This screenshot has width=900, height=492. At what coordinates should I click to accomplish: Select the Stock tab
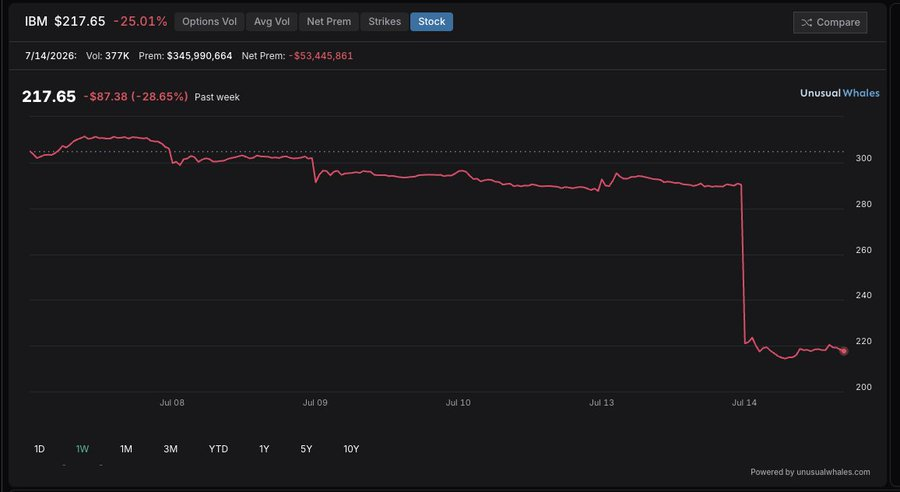(x=432, y=22)
